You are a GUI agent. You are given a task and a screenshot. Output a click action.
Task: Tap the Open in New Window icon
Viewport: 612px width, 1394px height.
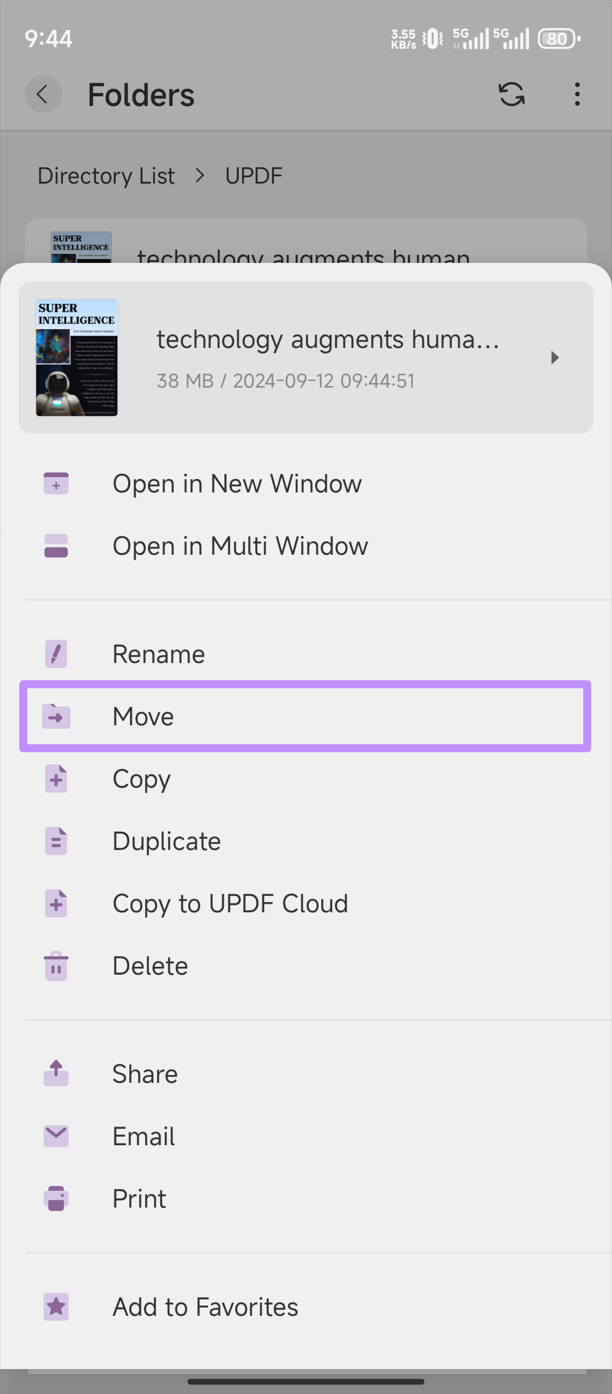tap(56, 484)
